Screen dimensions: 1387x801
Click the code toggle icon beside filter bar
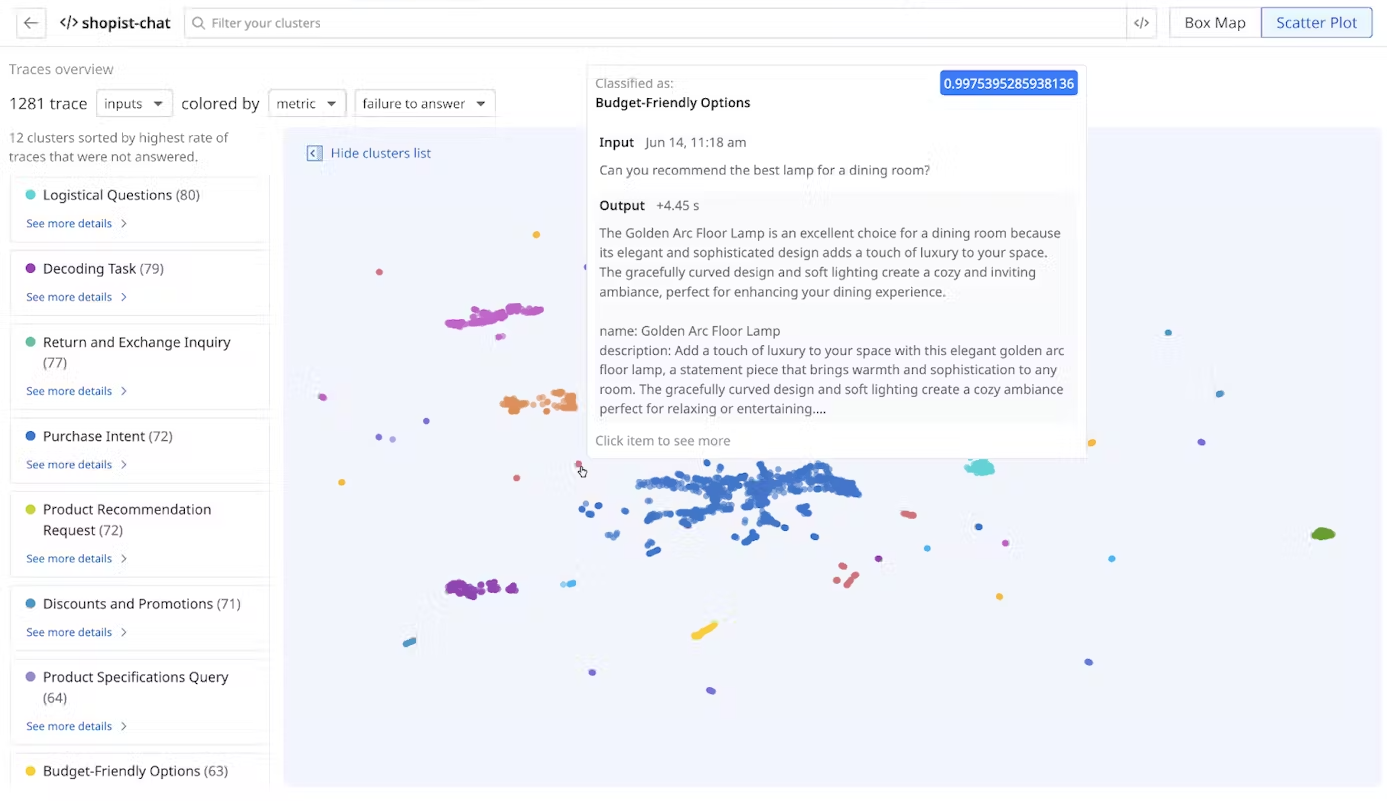point(1141,23)
